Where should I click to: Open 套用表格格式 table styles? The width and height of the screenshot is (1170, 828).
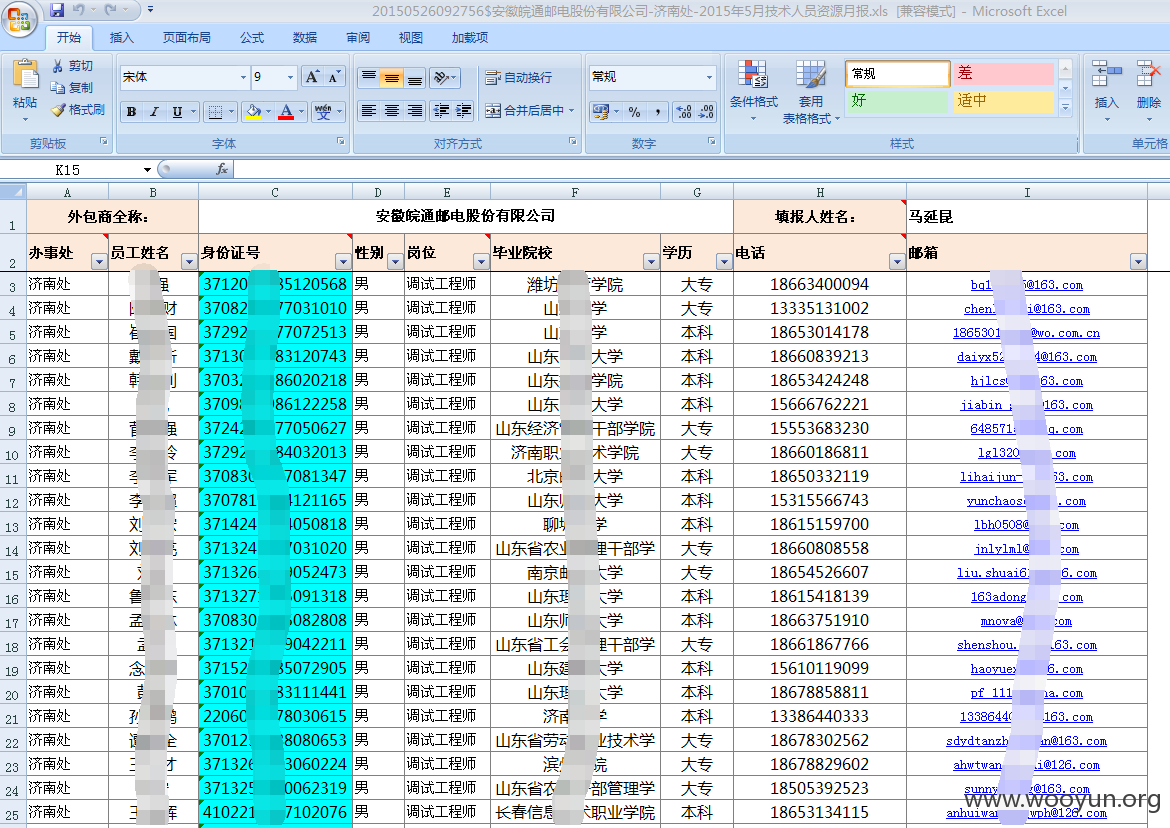(811, 92)
